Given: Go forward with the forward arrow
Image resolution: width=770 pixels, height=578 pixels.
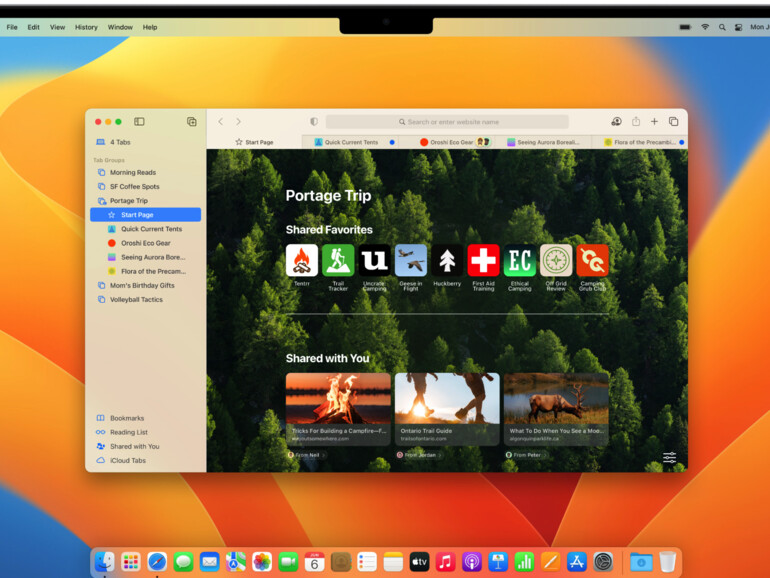Looking at the screenshot, I should click(x=238, y=121).
